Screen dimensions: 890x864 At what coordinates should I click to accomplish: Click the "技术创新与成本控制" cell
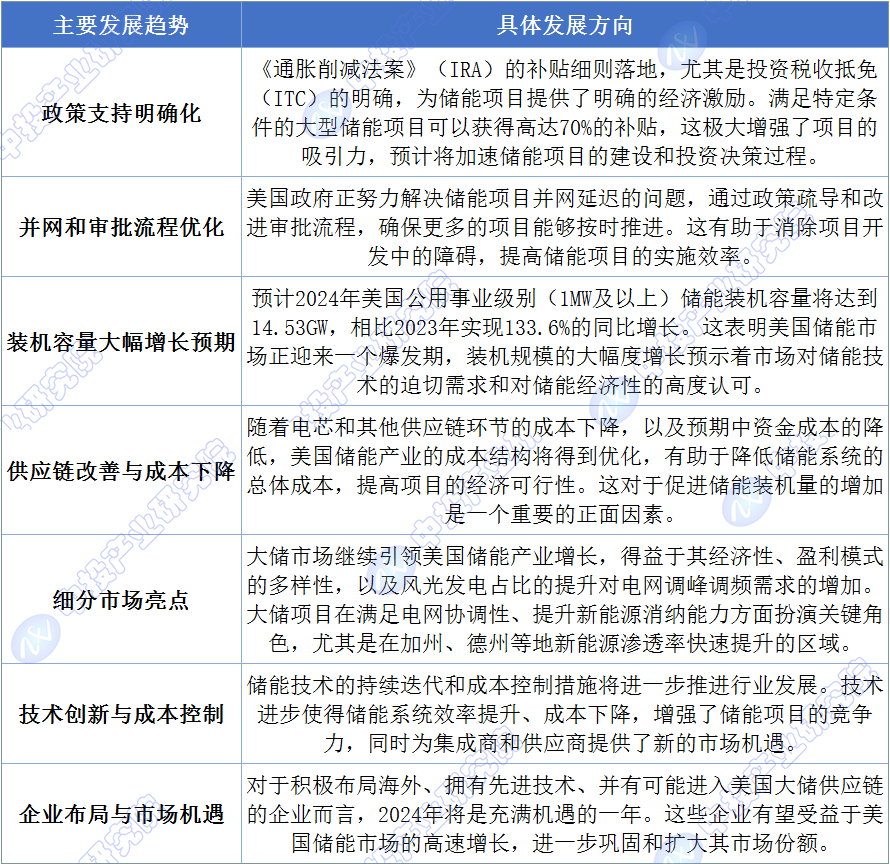point(120,715)
